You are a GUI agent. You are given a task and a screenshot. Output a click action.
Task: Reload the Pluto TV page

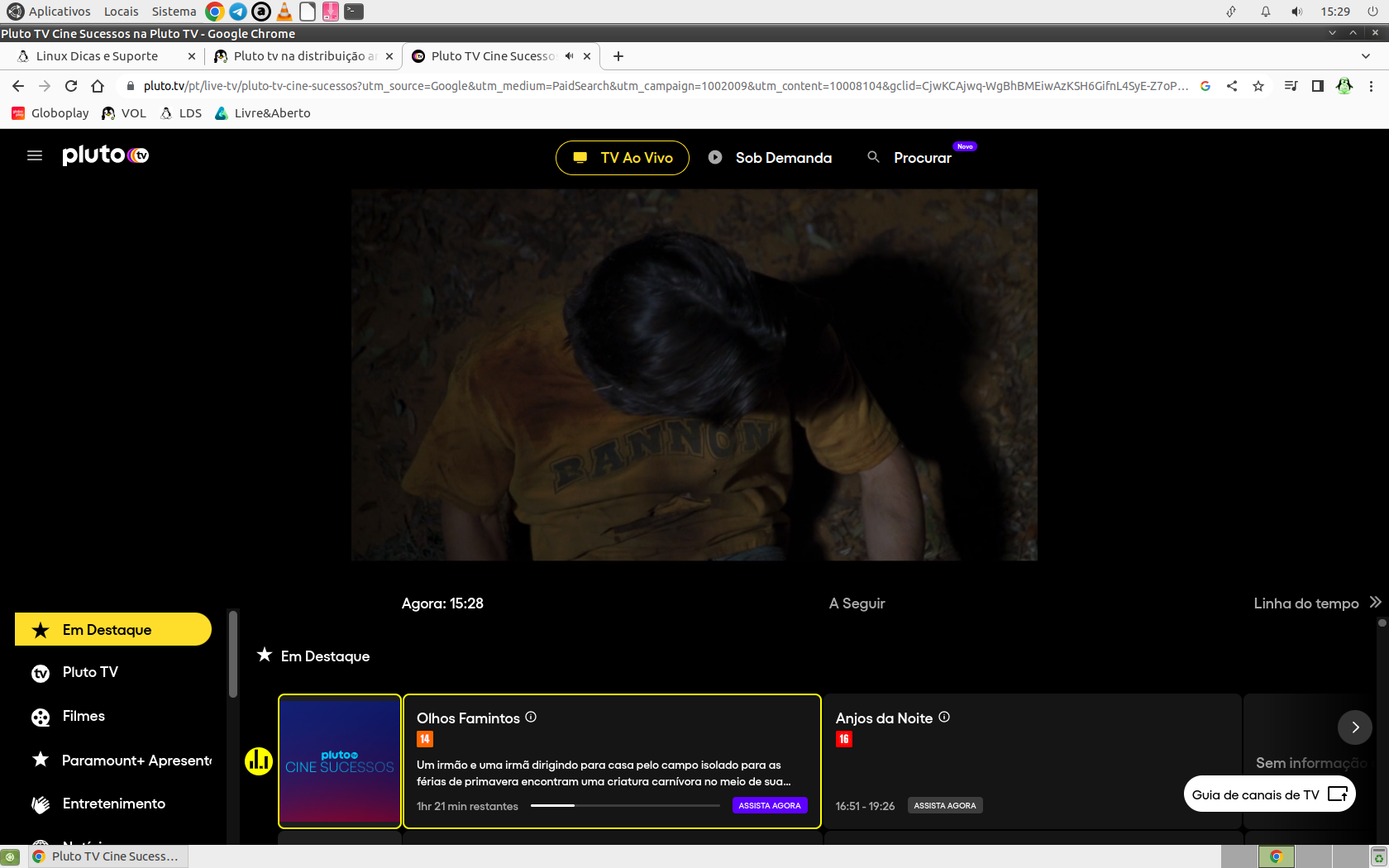[x=71, y=86]
